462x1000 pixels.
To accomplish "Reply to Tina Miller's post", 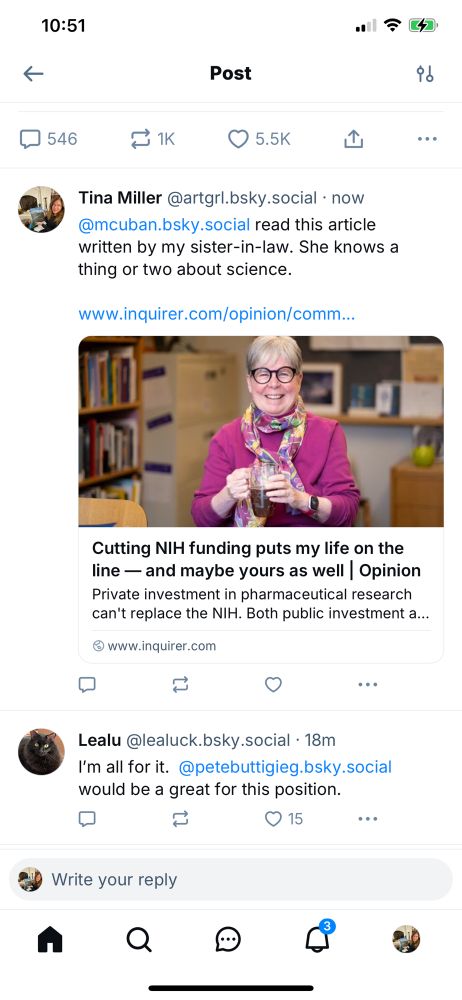I will point(87,684).
